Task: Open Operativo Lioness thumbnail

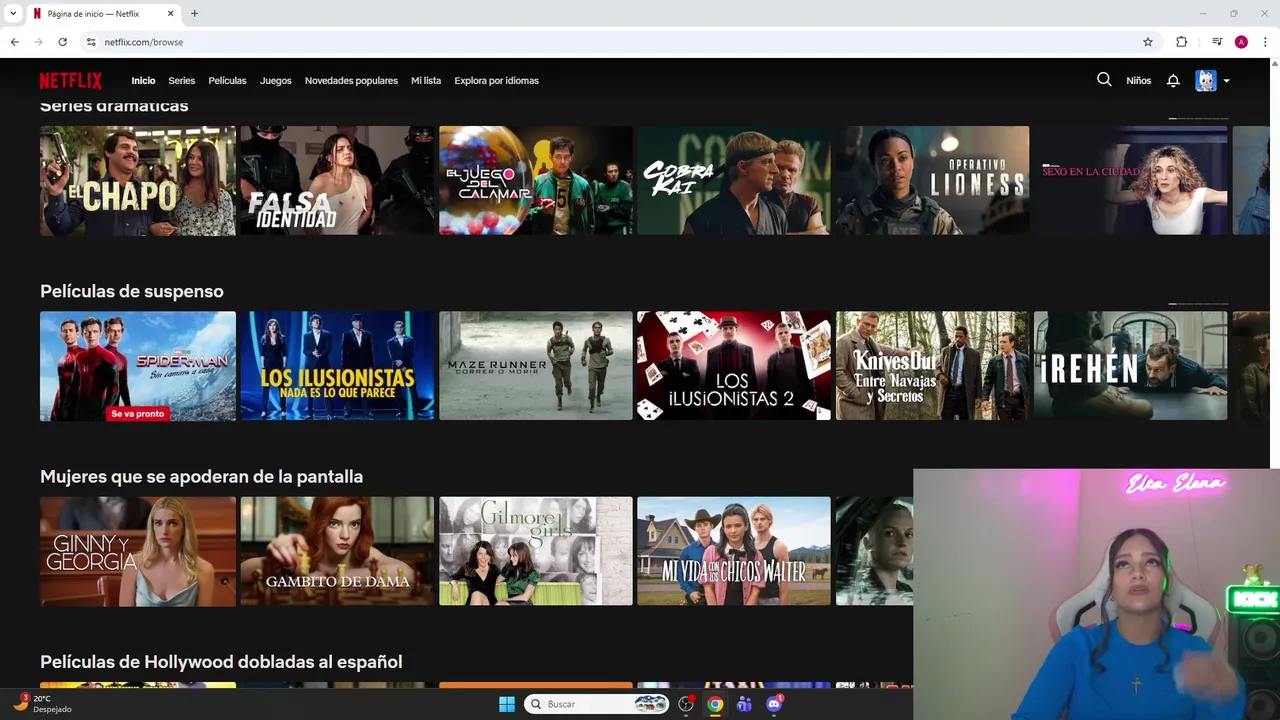Action: pyautogui.click(x=932, y=180)
